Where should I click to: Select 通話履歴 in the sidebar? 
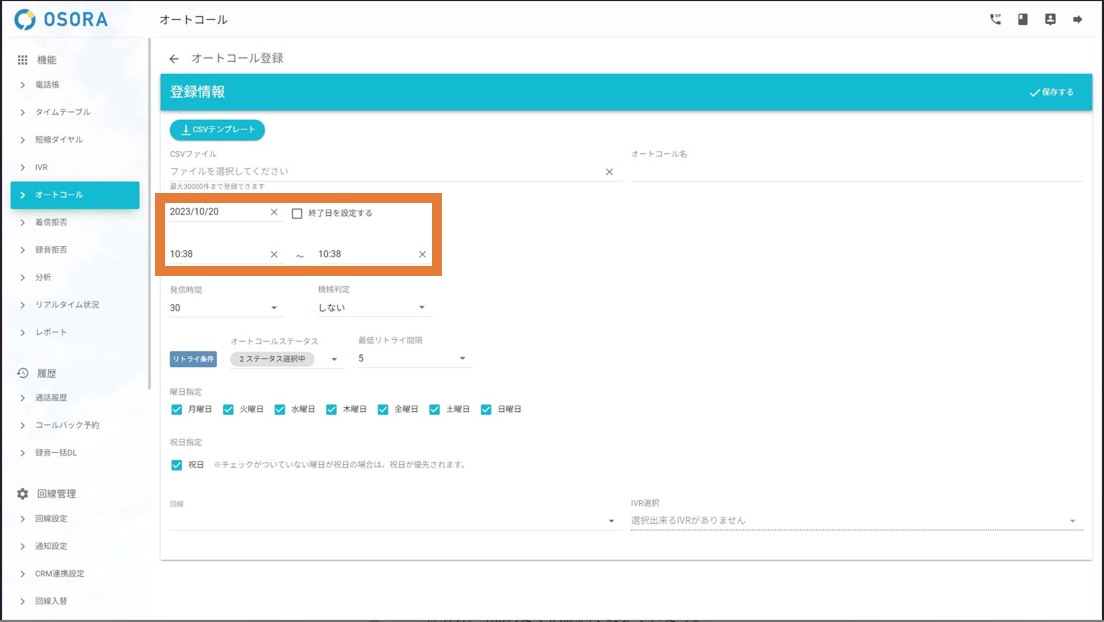52,398
